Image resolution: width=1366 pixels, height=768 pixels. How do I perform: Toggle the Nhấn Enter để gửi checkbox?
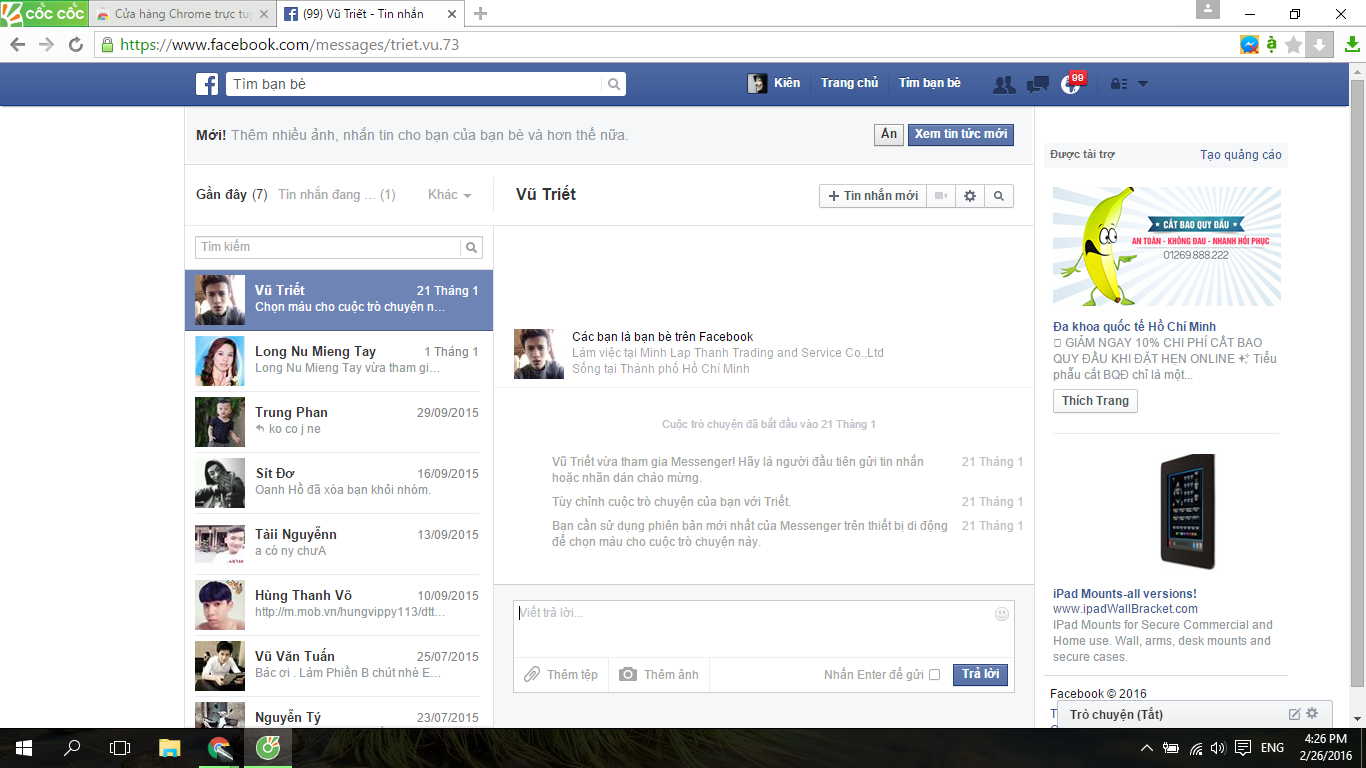click(x=935, y=675)
